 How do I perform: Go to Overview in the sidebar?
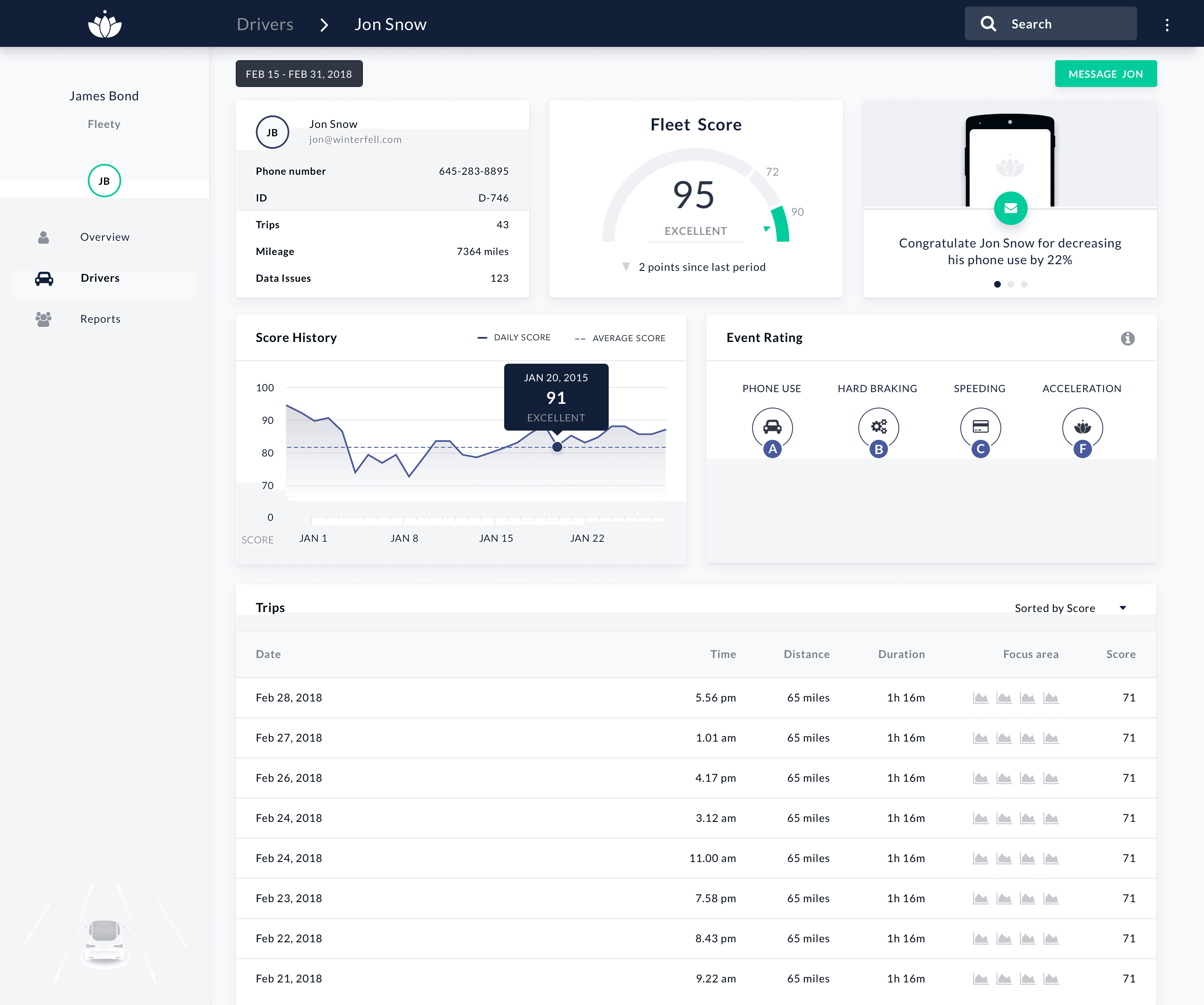[x=105, y=237]
